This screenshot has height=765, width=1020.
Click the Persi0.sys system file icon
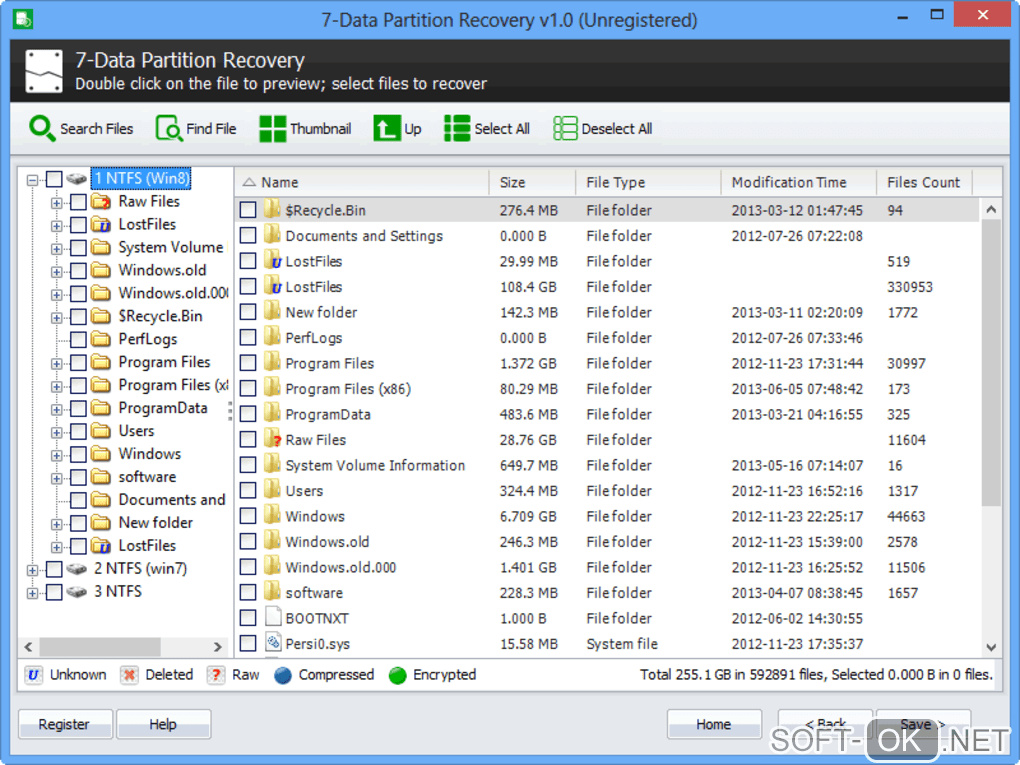click(x=273, y=642)
